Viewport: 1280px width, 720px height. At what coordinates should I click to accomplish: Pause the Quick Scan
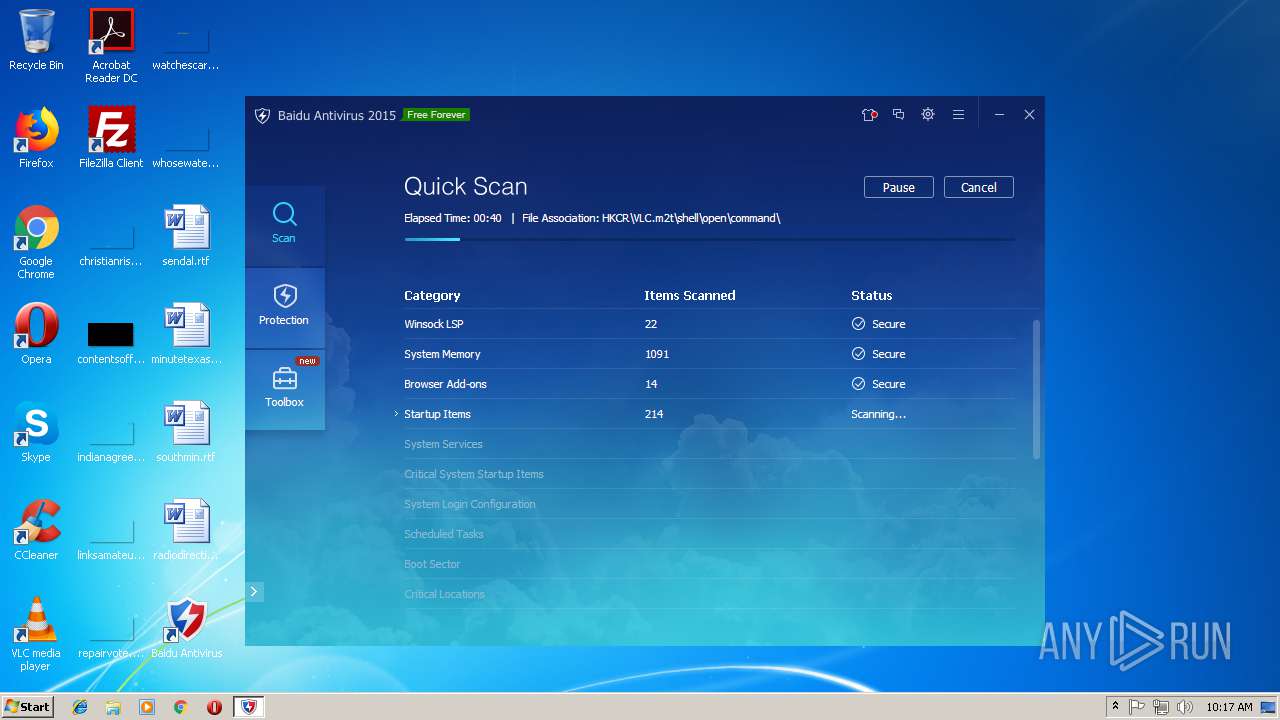898,187
